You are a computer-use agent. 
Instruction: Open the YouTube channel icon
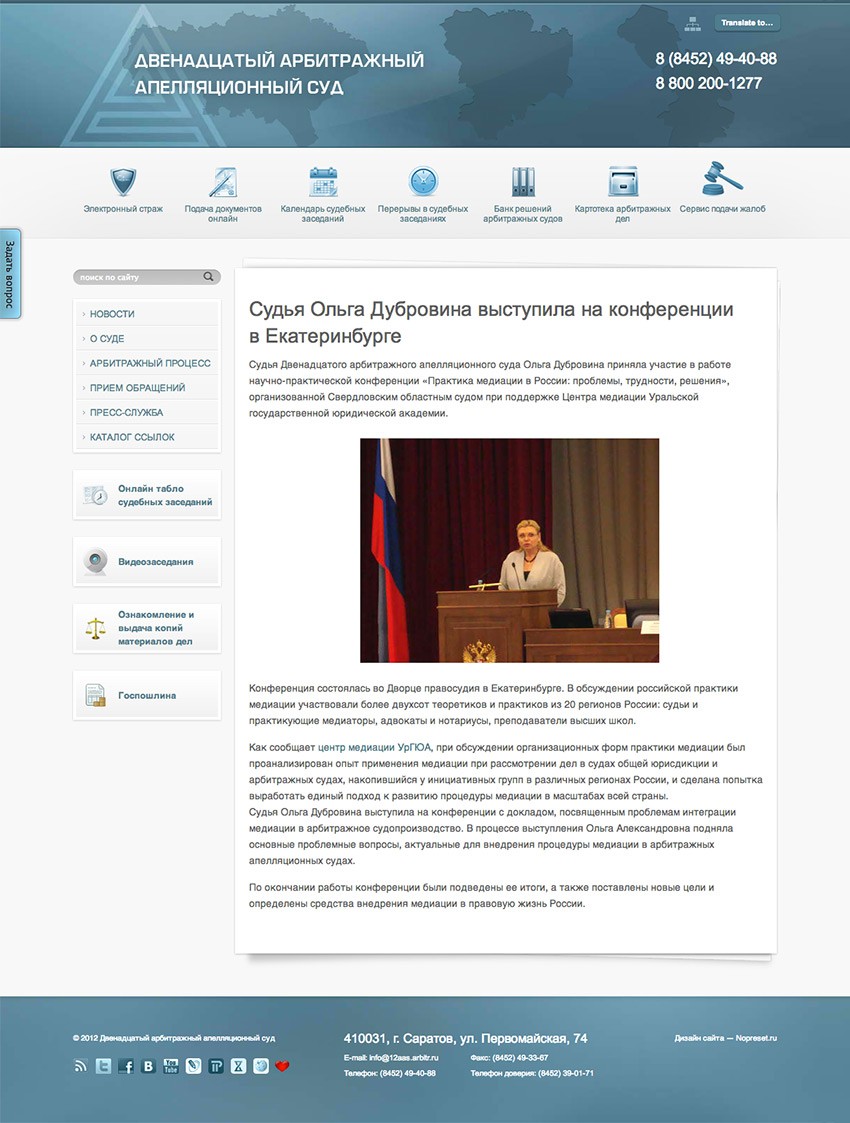coord(170,1066)
